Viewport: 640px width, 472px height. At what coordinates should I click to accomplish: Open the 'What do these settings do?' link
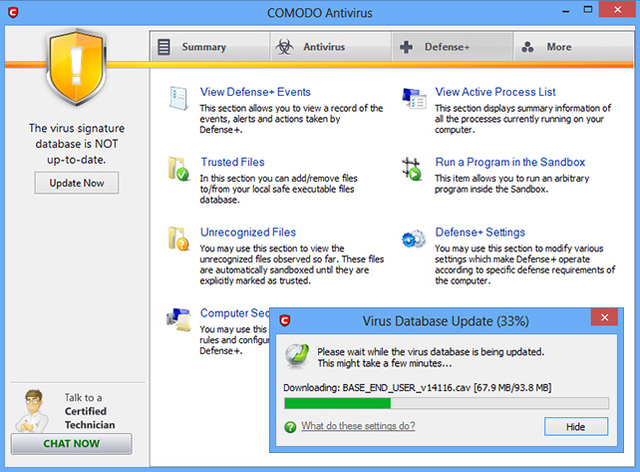coord(357,426)
